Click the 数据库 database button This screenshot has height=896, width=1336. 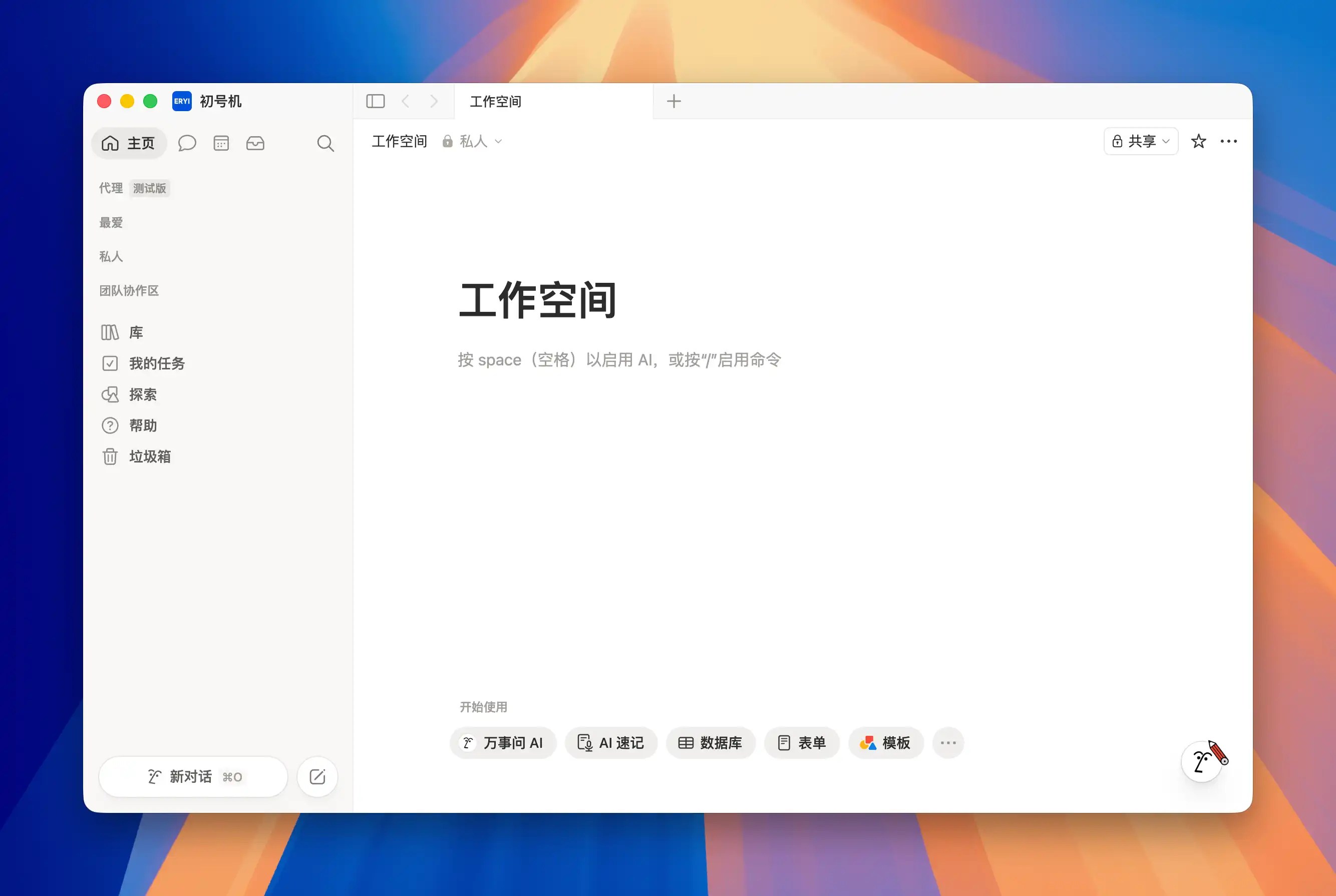click(710, 743)
